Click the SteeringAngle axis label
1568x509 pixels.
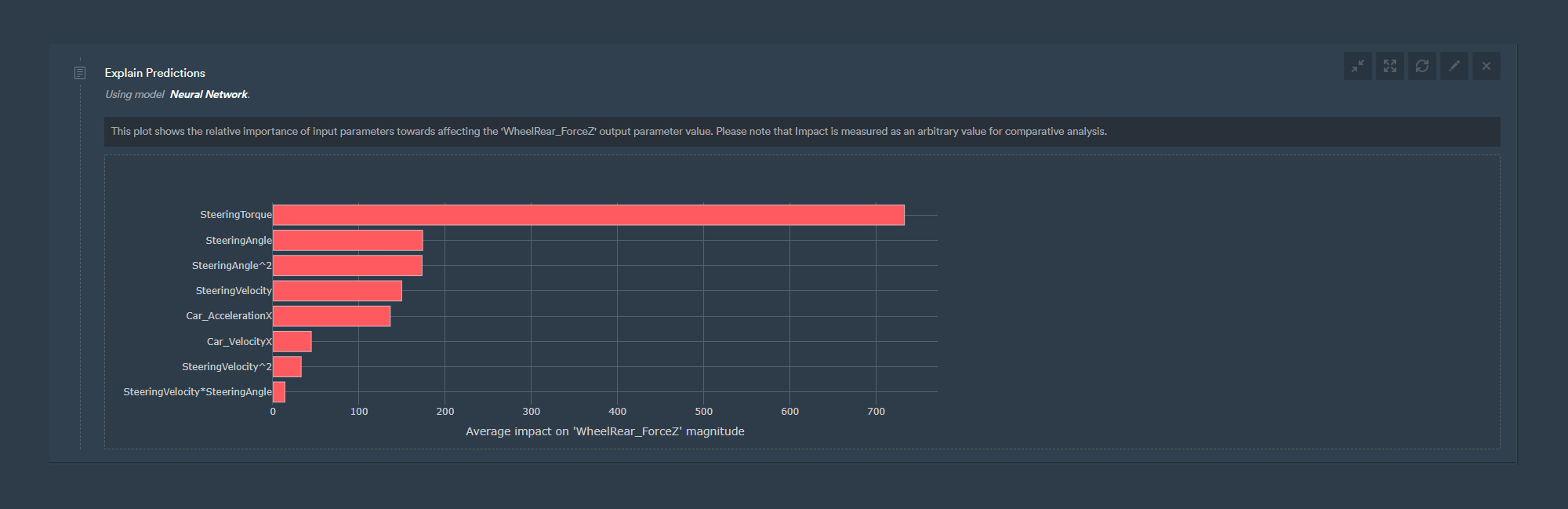(x=239, y=240)
